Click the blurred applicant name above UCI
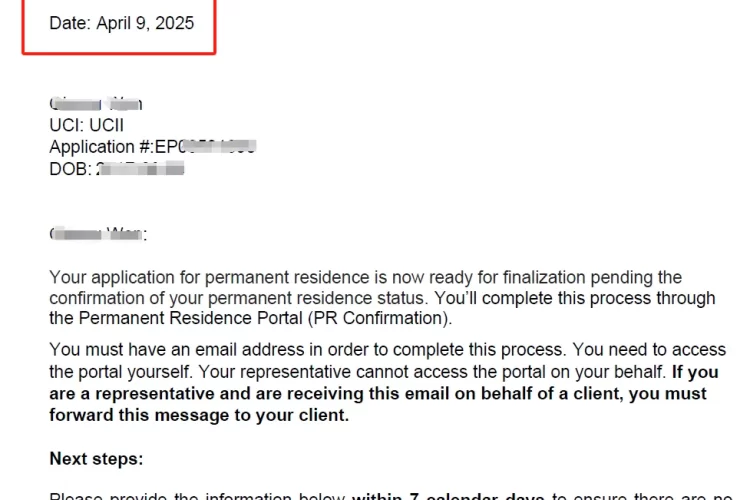The width and height of the screenshot is (750, 500). click(x=96, y=103)
